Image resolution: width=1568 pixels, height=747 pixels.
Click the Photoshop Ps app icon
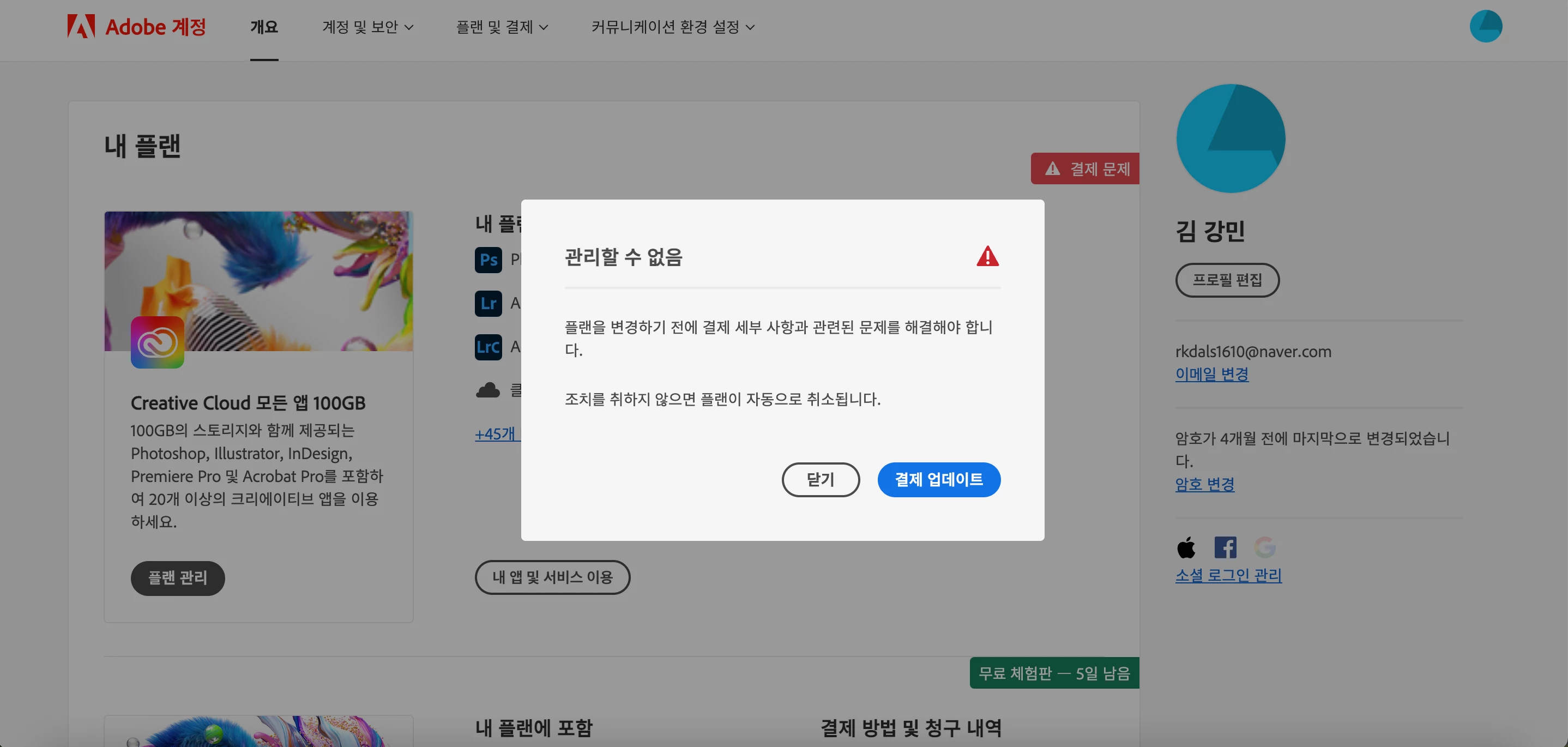488,260
